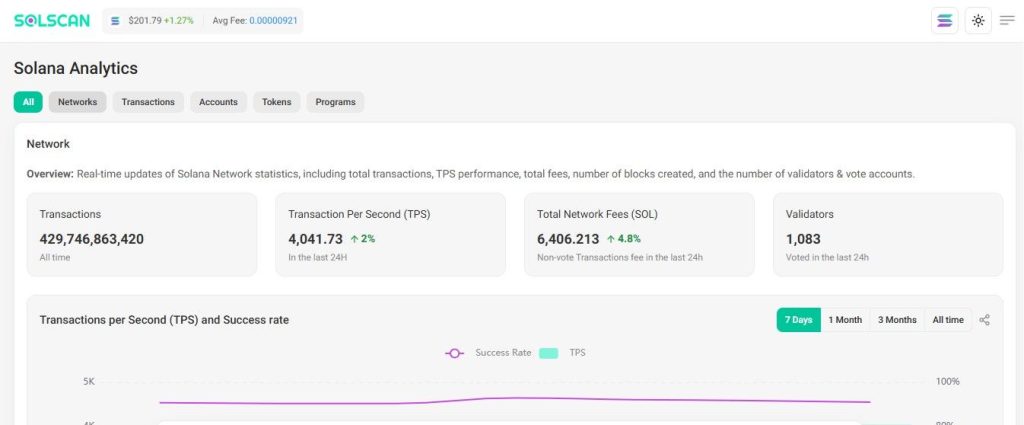Click the Total Network Fees card
Viewport: 1024px width, 425px height.
pos(639,235)
